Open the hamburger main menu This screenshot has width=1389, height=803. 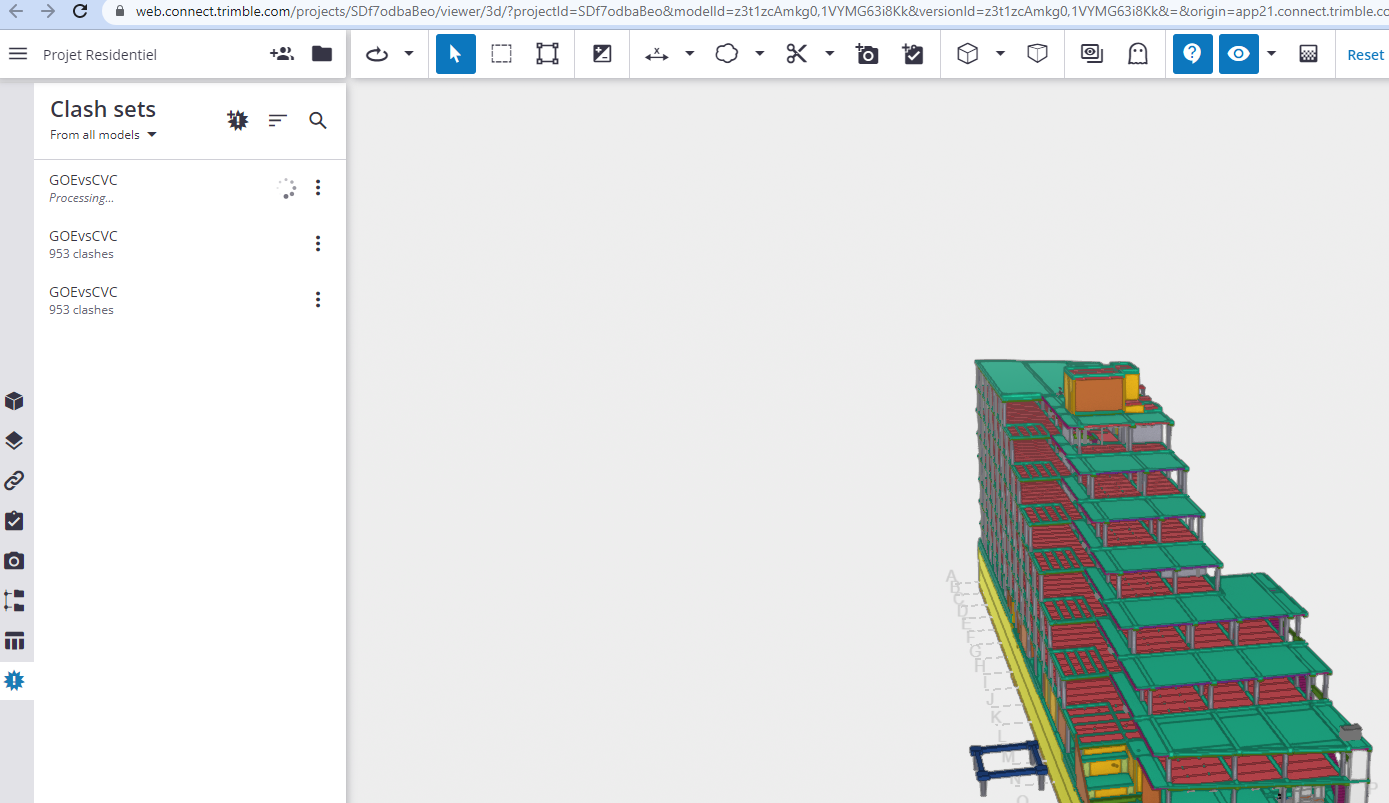[18, 54]
